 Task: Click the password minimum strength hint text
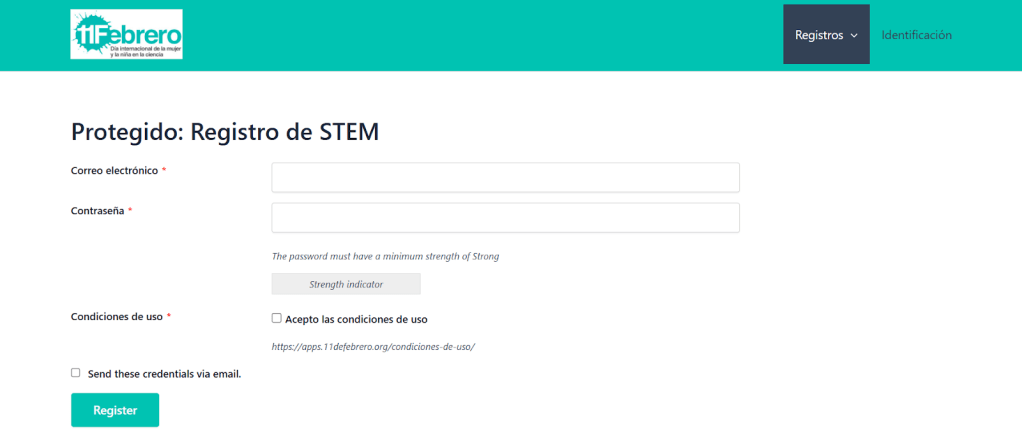tap(385, 256)
